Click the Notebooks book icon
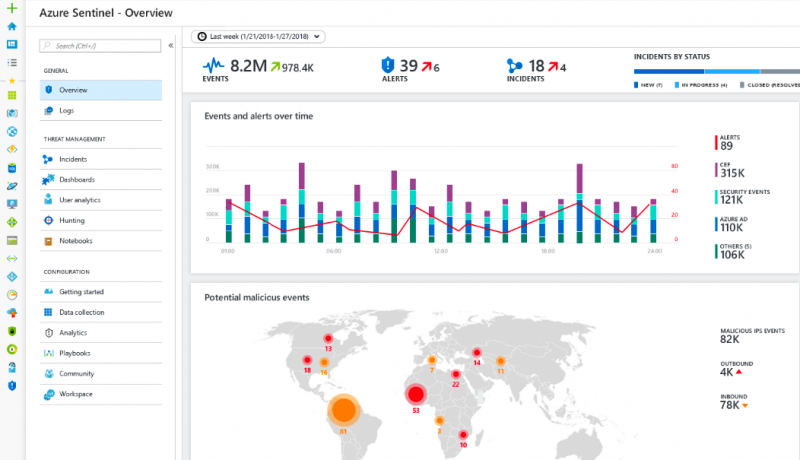 [x=48, y=241]
